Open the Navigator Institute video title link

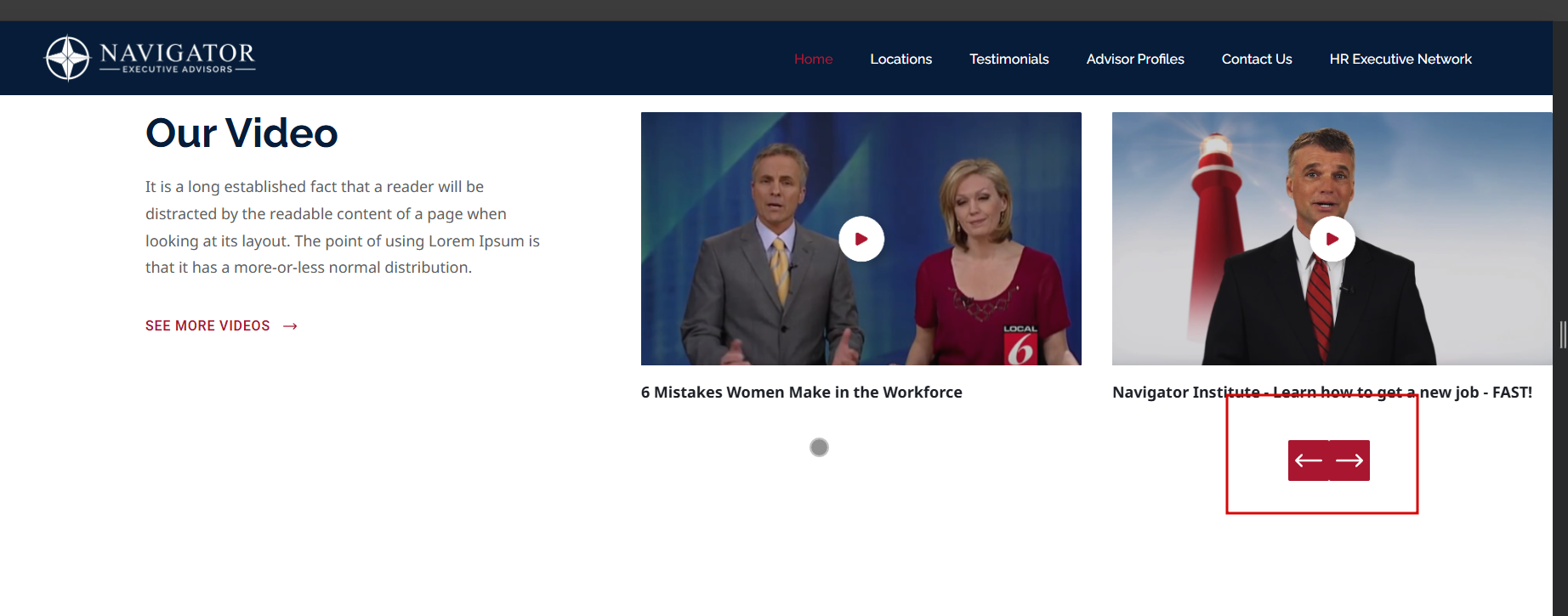[x=1322, y=393]
